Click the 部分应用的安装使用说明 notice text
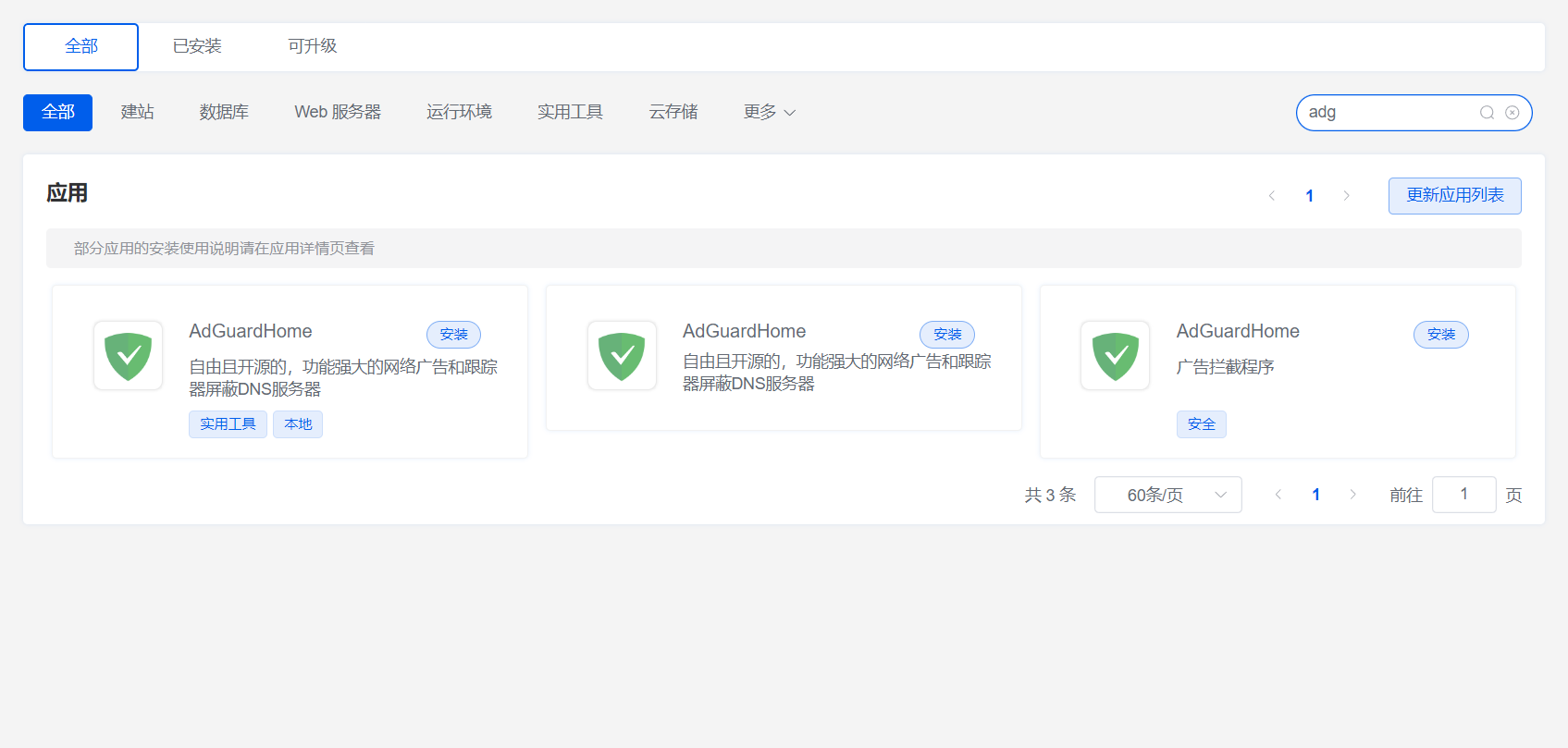Screen dimensions: 1568x748 pyautogui.click(x=224, y=249)
